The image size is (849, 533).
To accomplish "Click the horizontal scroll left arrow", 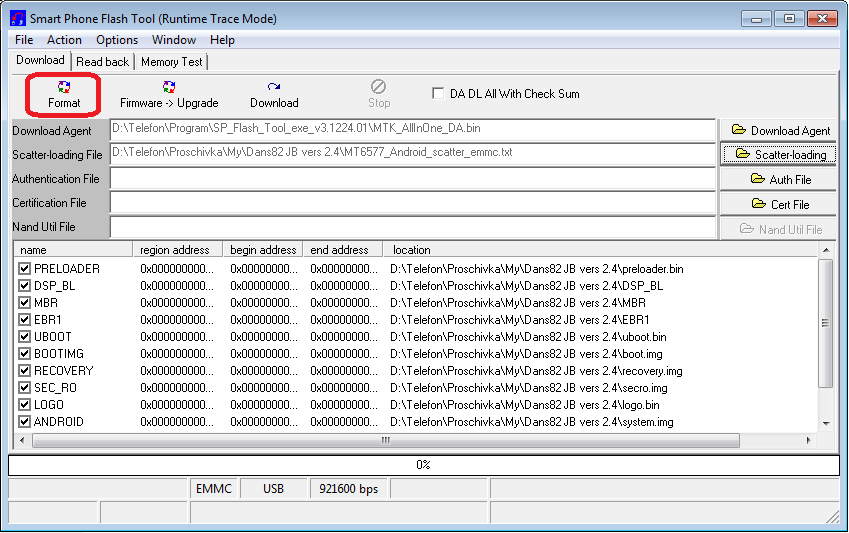I will point(22,440).
